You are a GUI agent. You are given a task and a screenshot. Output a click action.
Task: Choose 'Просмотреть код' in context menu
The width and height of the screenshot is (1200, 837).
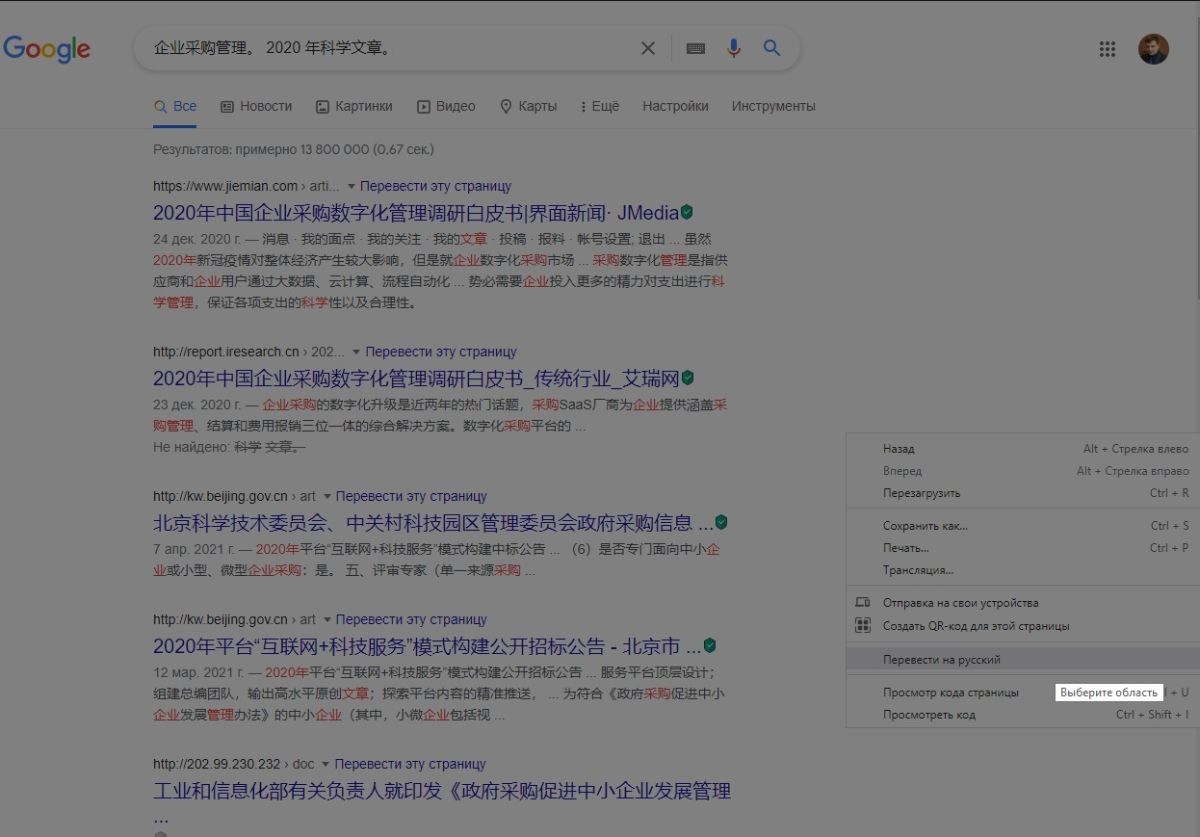(1022, 715)
